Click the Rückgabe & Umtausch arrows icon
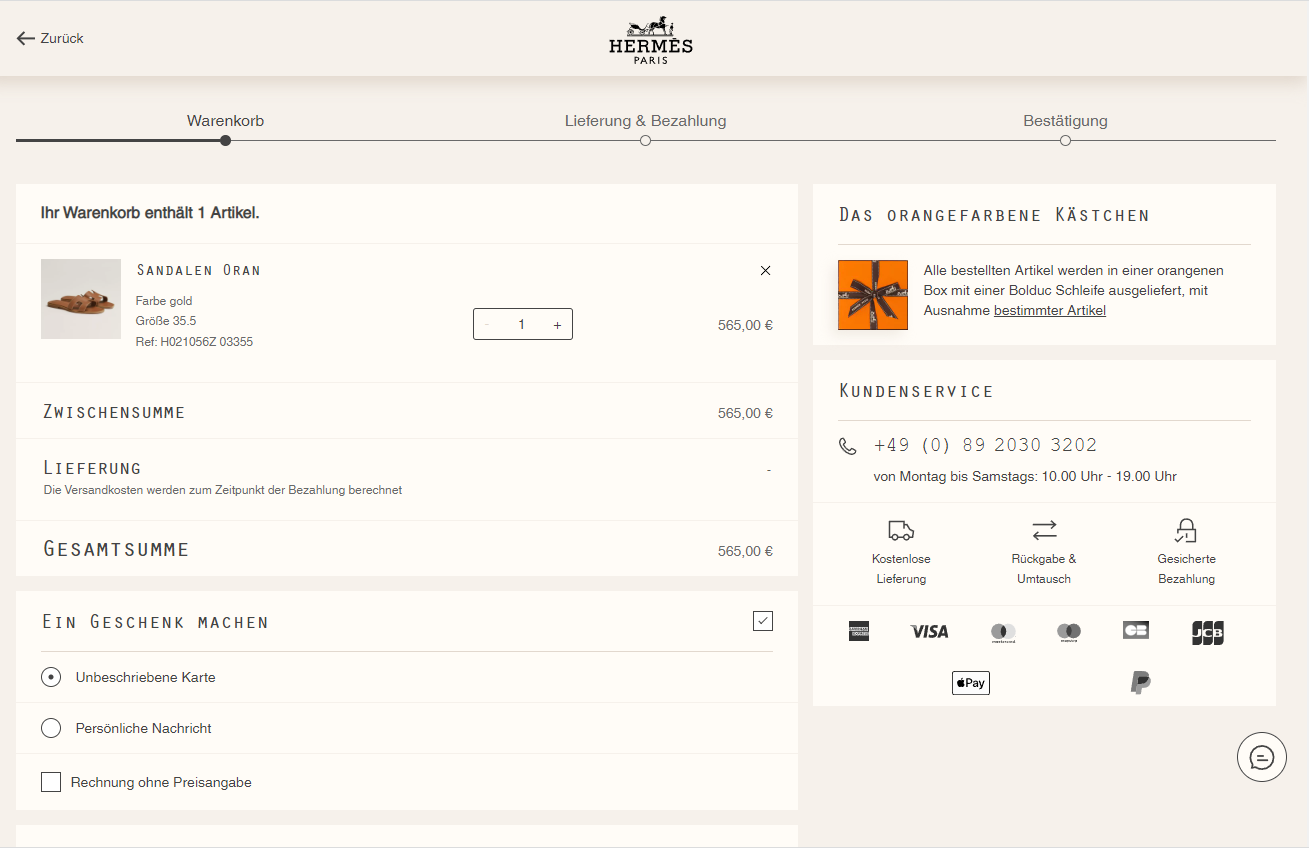The height and width of the screenshot is (849, 1309). pyautogui.click(x=1044, y=530)
